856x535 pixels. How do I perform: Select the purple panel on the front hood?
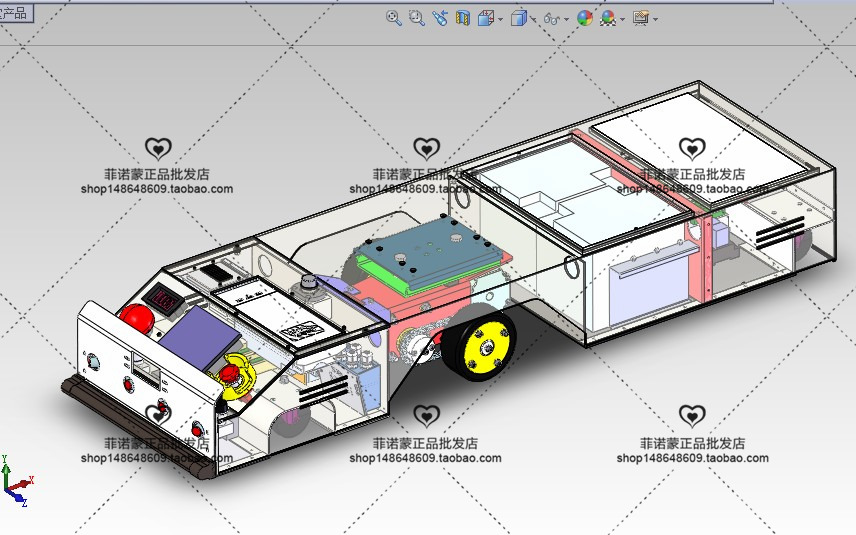(199, 338)
